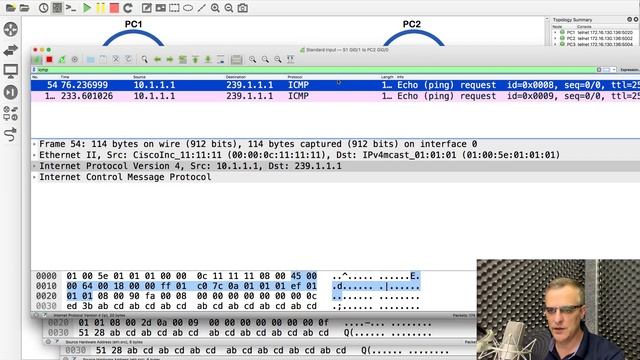Browse security devices in the GNS3 sidebar
Screen dimensions: 640x360
(11, 92)
